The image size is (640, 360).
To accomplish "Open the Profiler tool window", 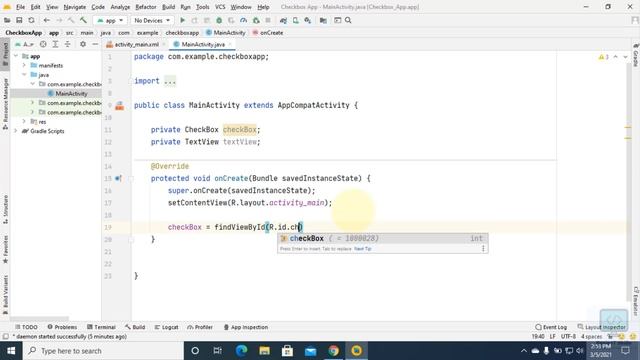I will [x=200, y=327].
